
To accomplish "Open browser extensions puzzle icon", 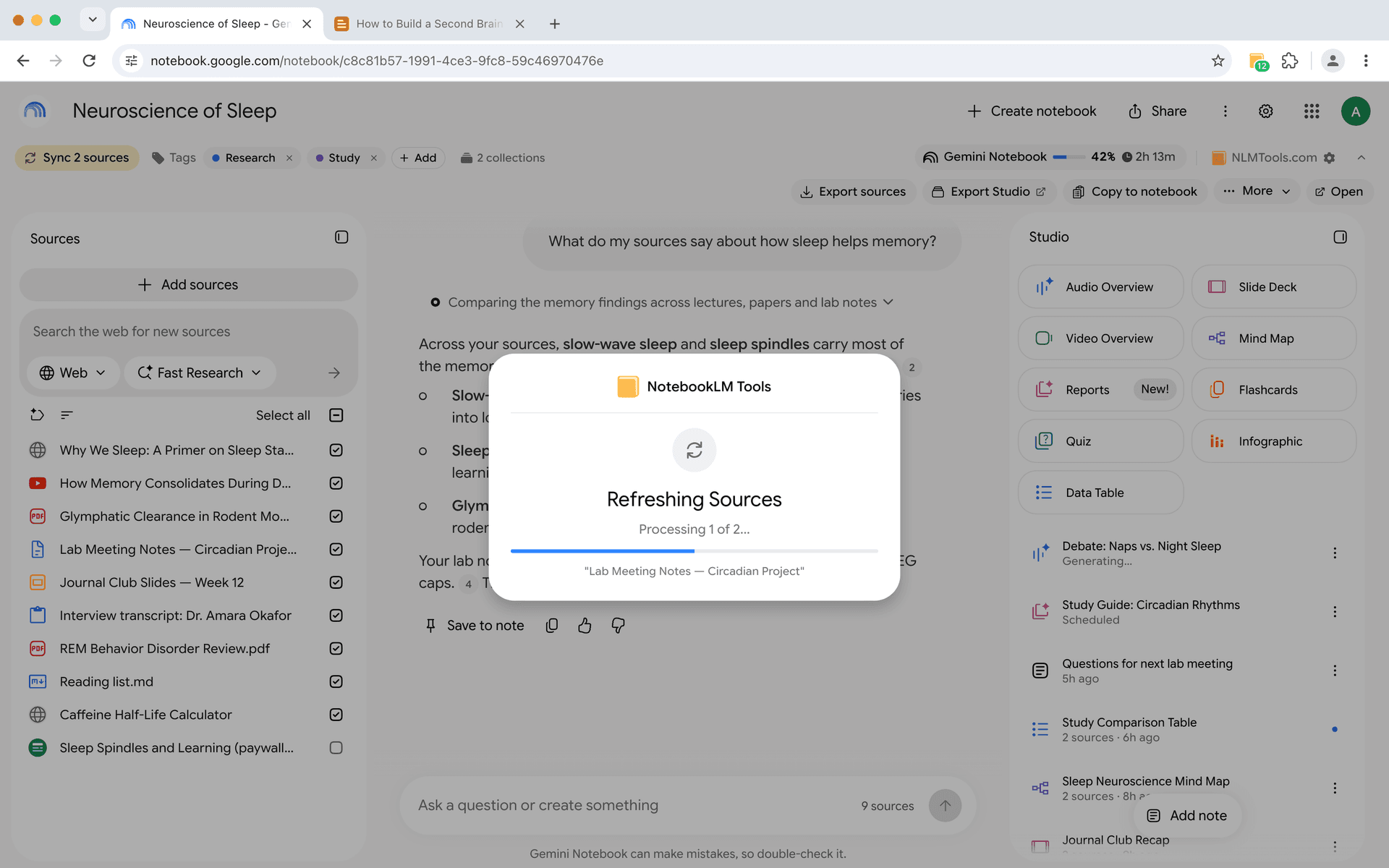I will (x=1290, y=61).
